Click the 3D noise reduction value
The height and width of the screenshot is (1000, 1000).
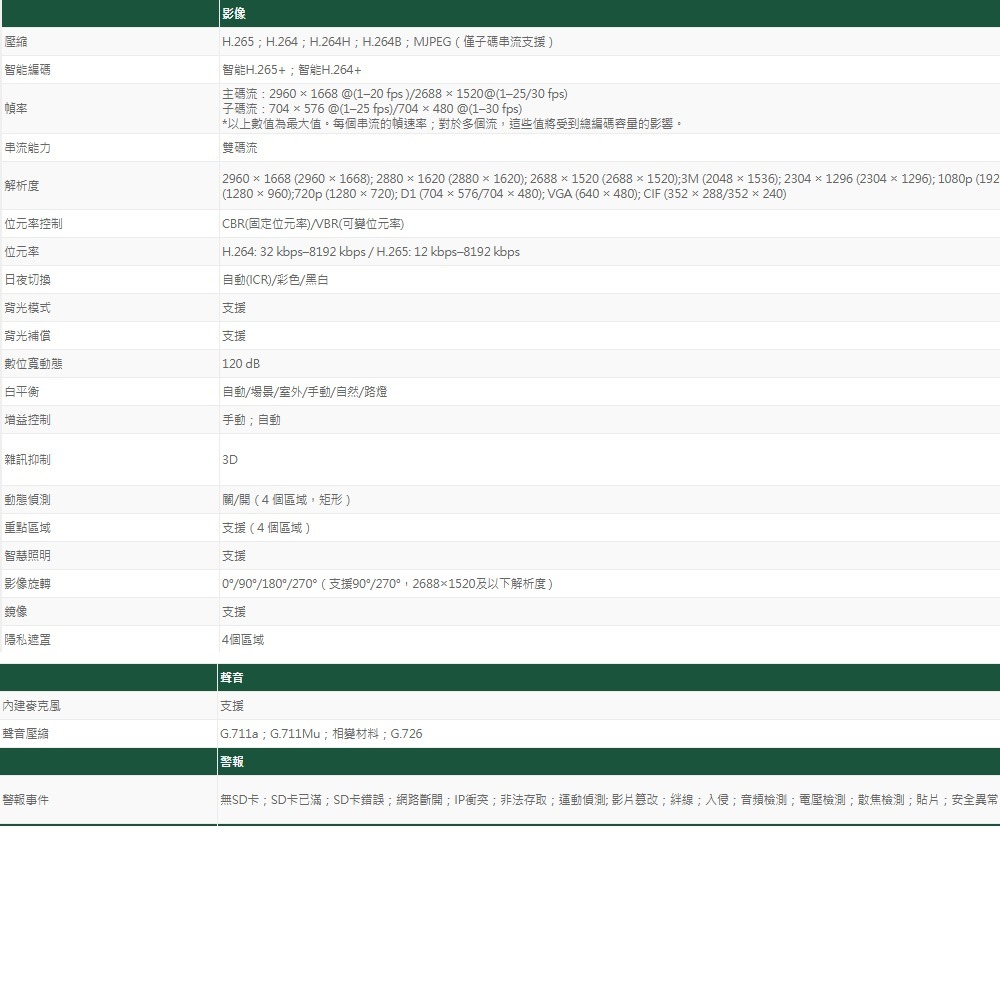(x=230, y=460)
